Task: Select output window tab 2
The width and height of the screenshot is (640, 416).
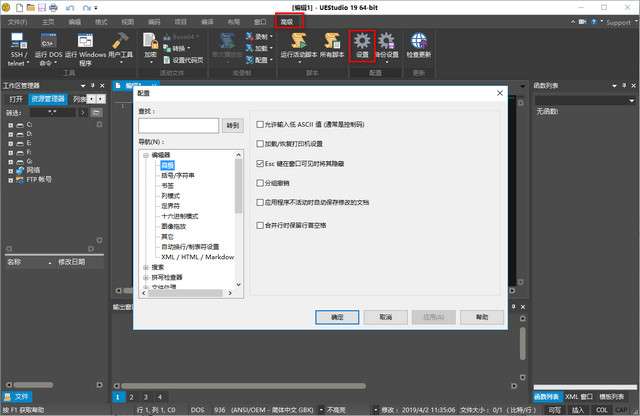Action: pyautogui.click(x=131, y=397)
